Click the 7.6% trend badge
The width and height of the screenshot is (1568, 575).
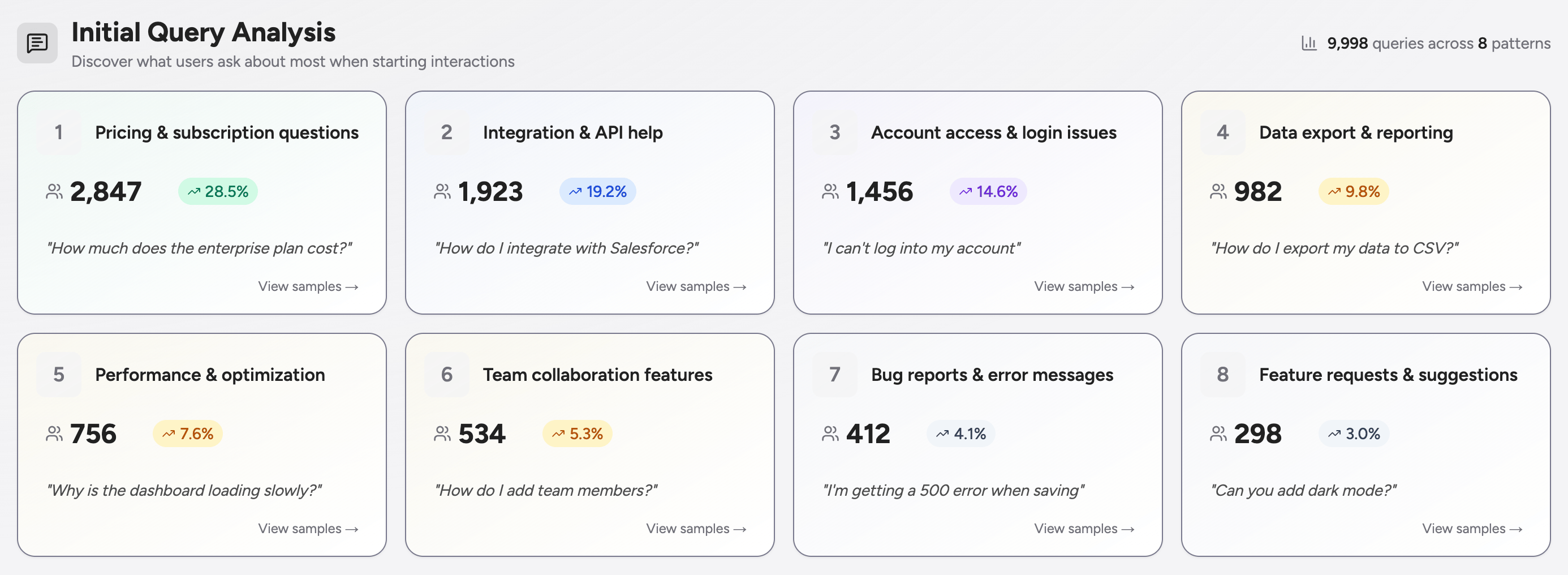pyautogui.click(x=187, y=434)
